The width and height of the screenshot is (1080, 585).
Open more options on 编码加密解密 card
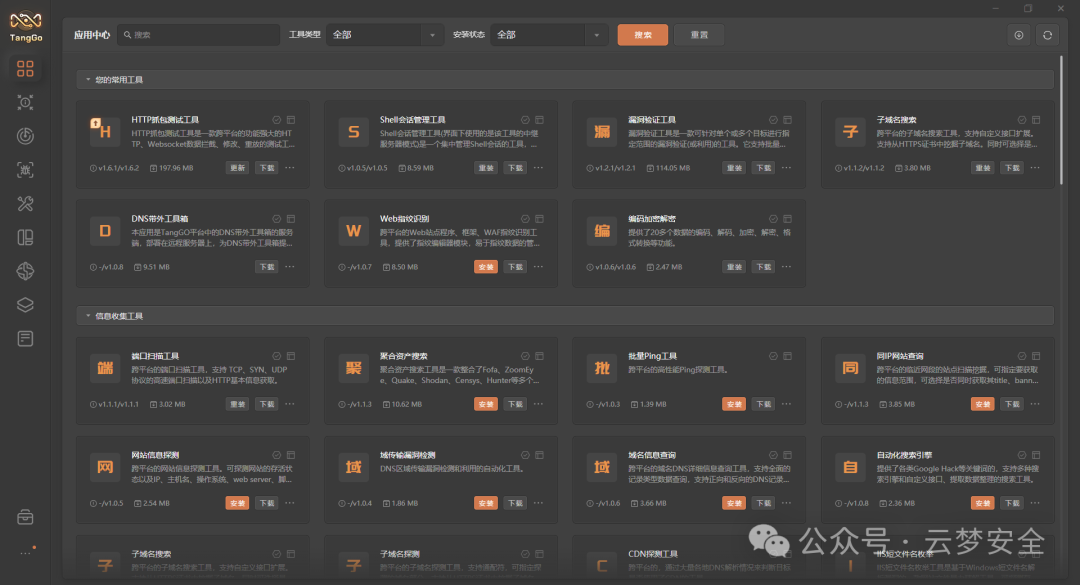point(787,267)
